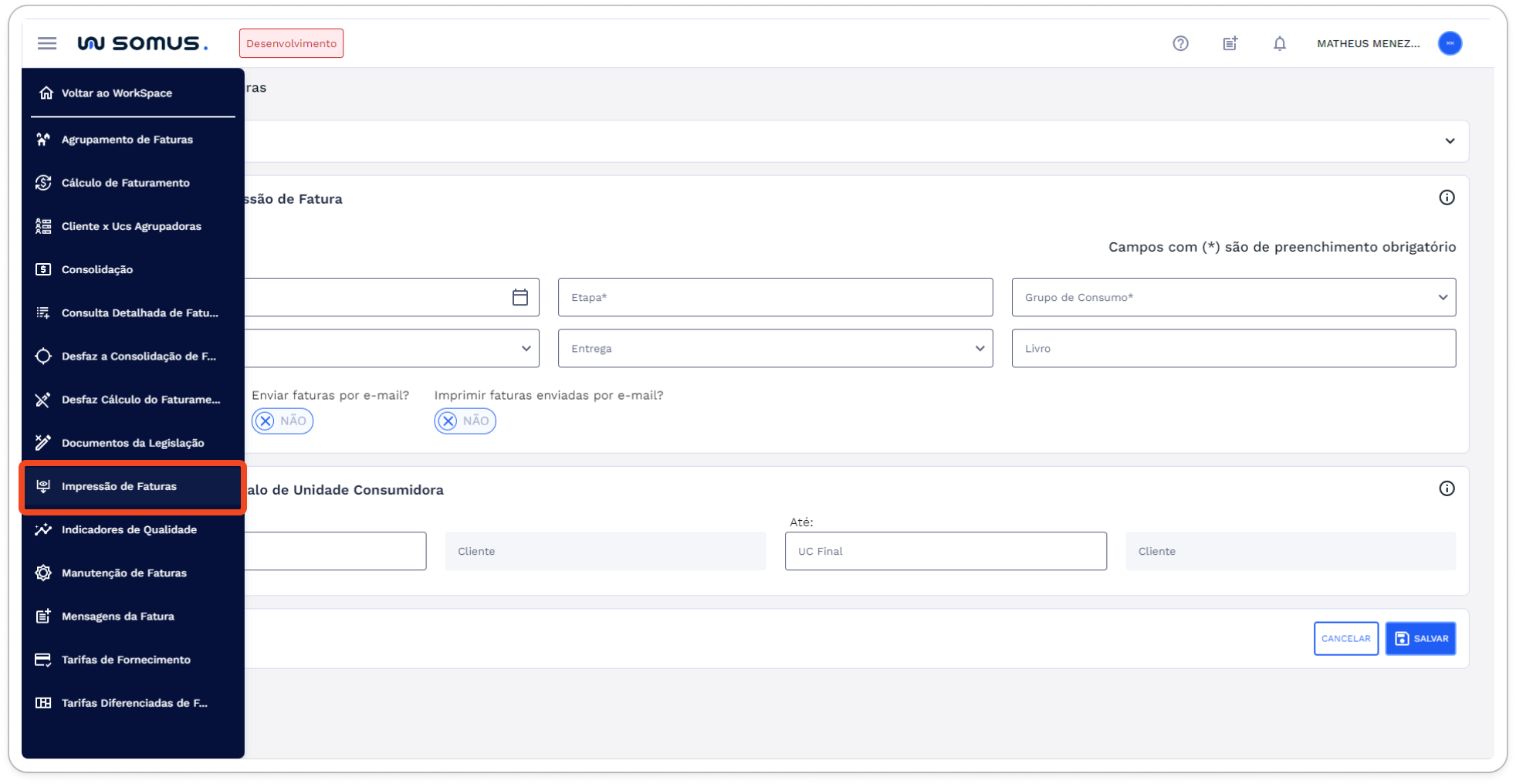The width and height of the screenshot is (1516, 784).
Task: Toggle Enviar faturas por e-mail to sim
Action: coord(282,421)
